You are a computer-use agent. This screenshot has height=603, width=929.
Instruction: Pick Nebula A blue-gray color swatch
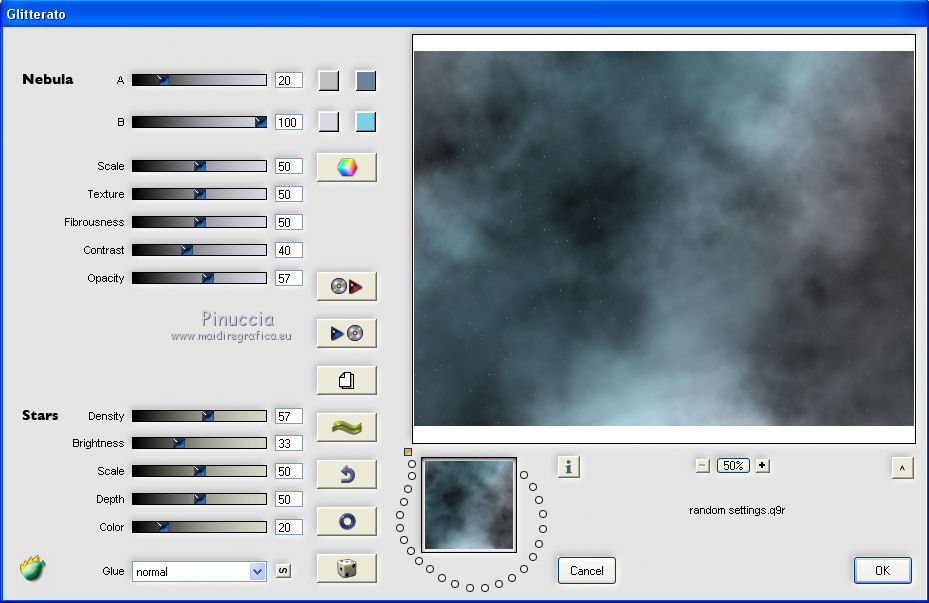366,81
